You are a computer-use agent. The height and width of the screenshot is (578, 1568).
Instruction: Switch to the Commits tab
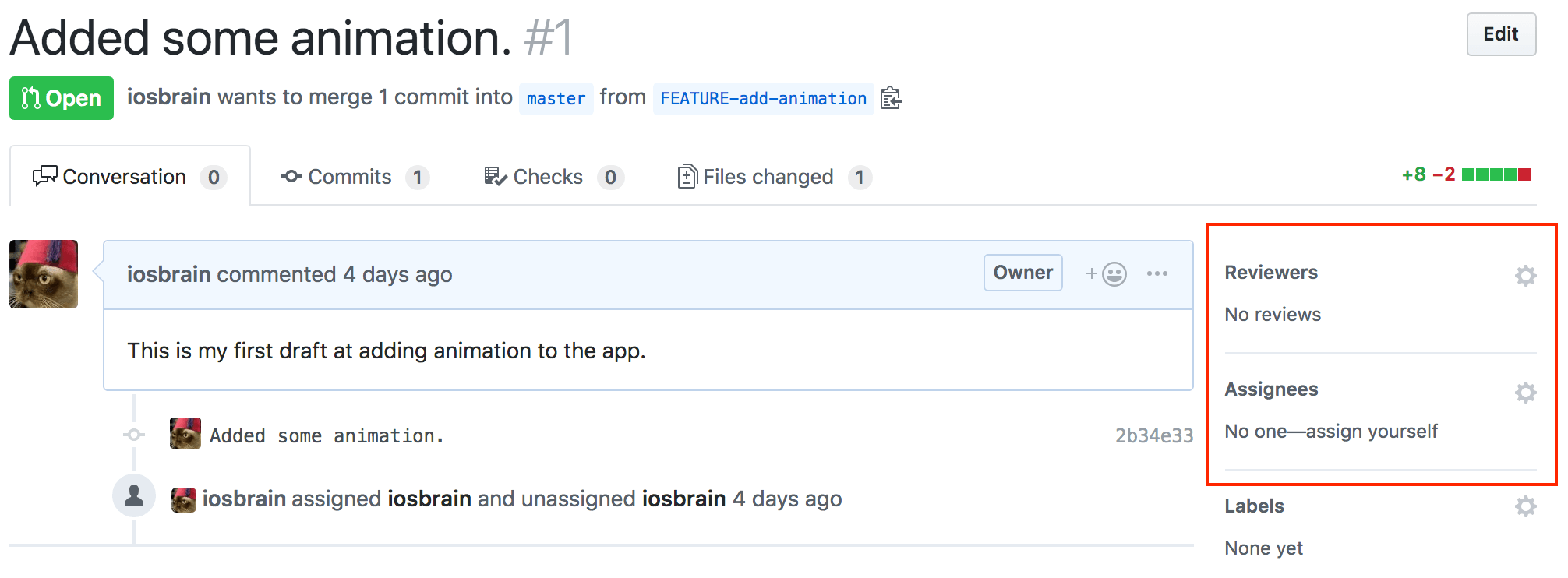(353, 177)
